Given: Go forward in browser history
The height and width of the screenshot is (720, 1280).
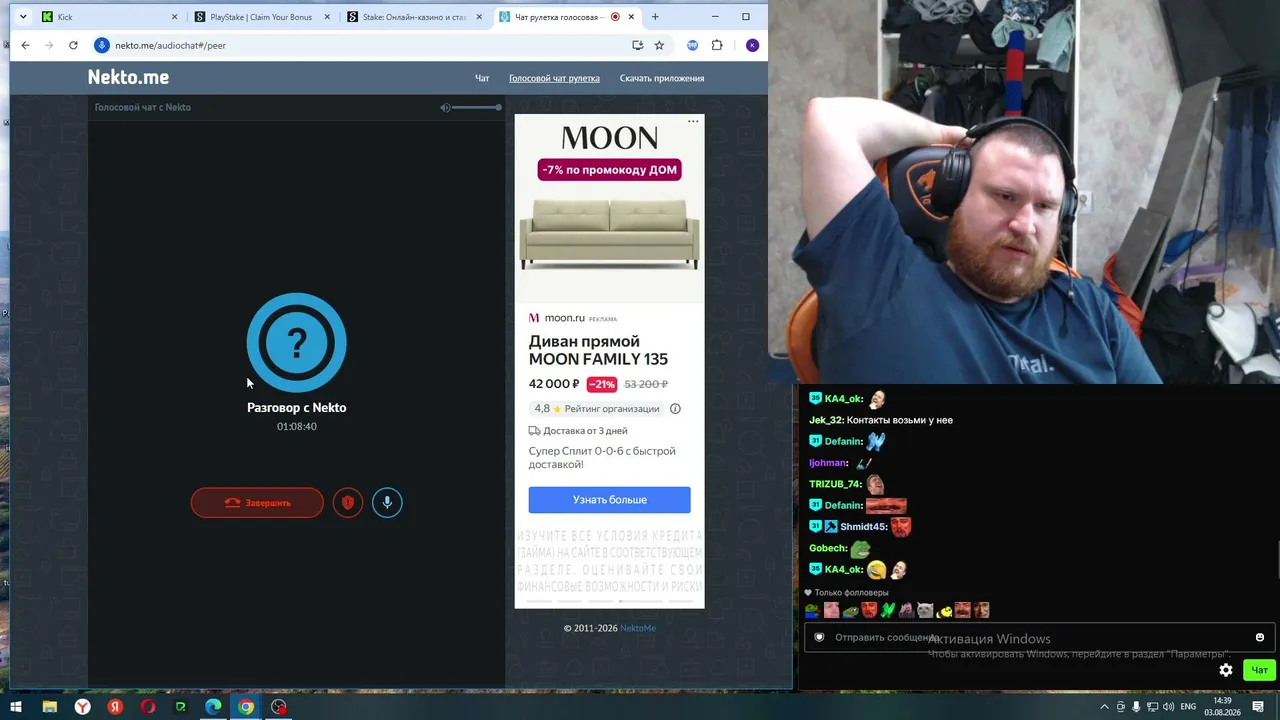Looking at the screenshot, I should click(x=49, y=45).
